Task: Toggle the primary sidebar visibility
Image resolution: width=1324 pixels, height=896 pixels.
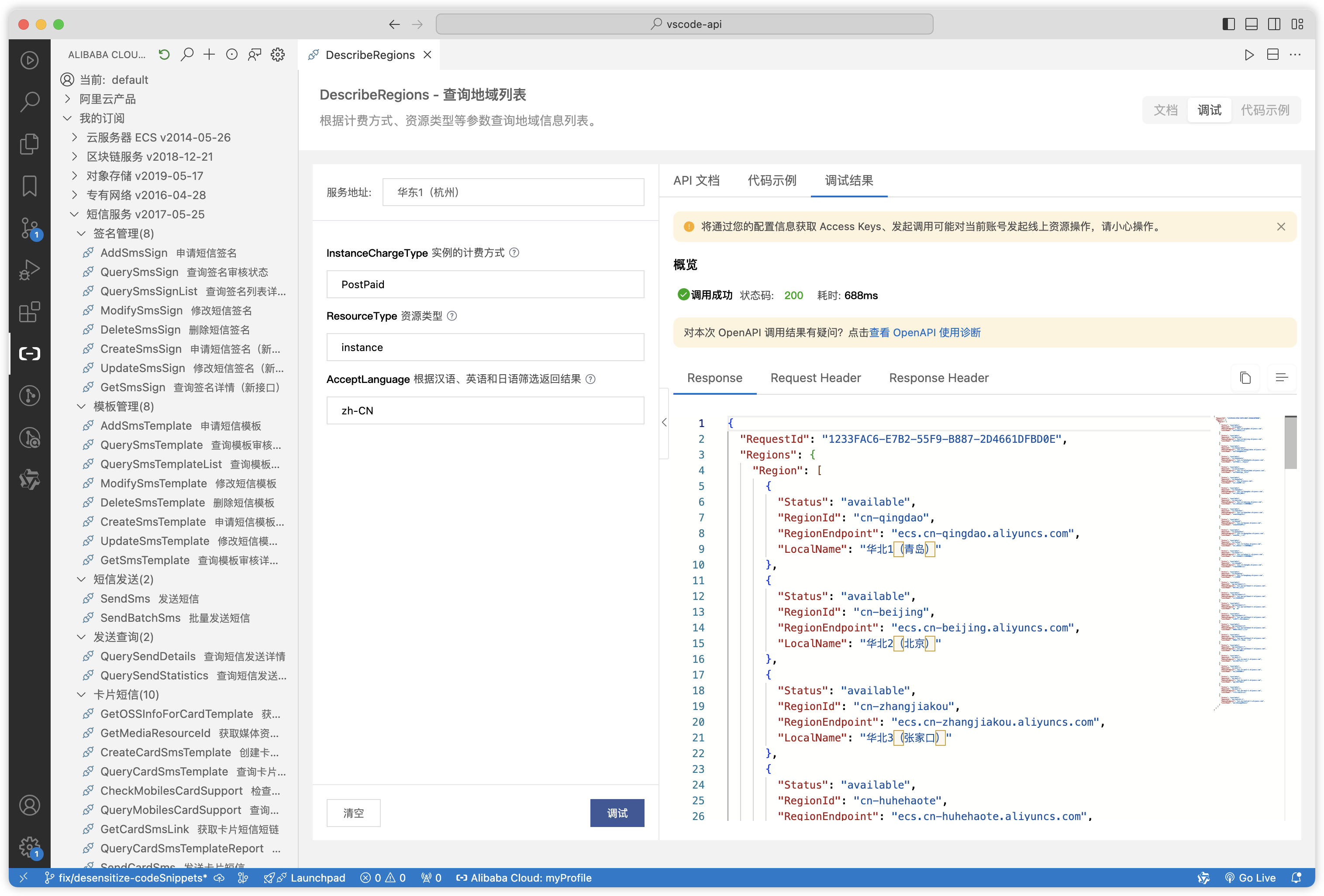Action: click(1229, 24)
